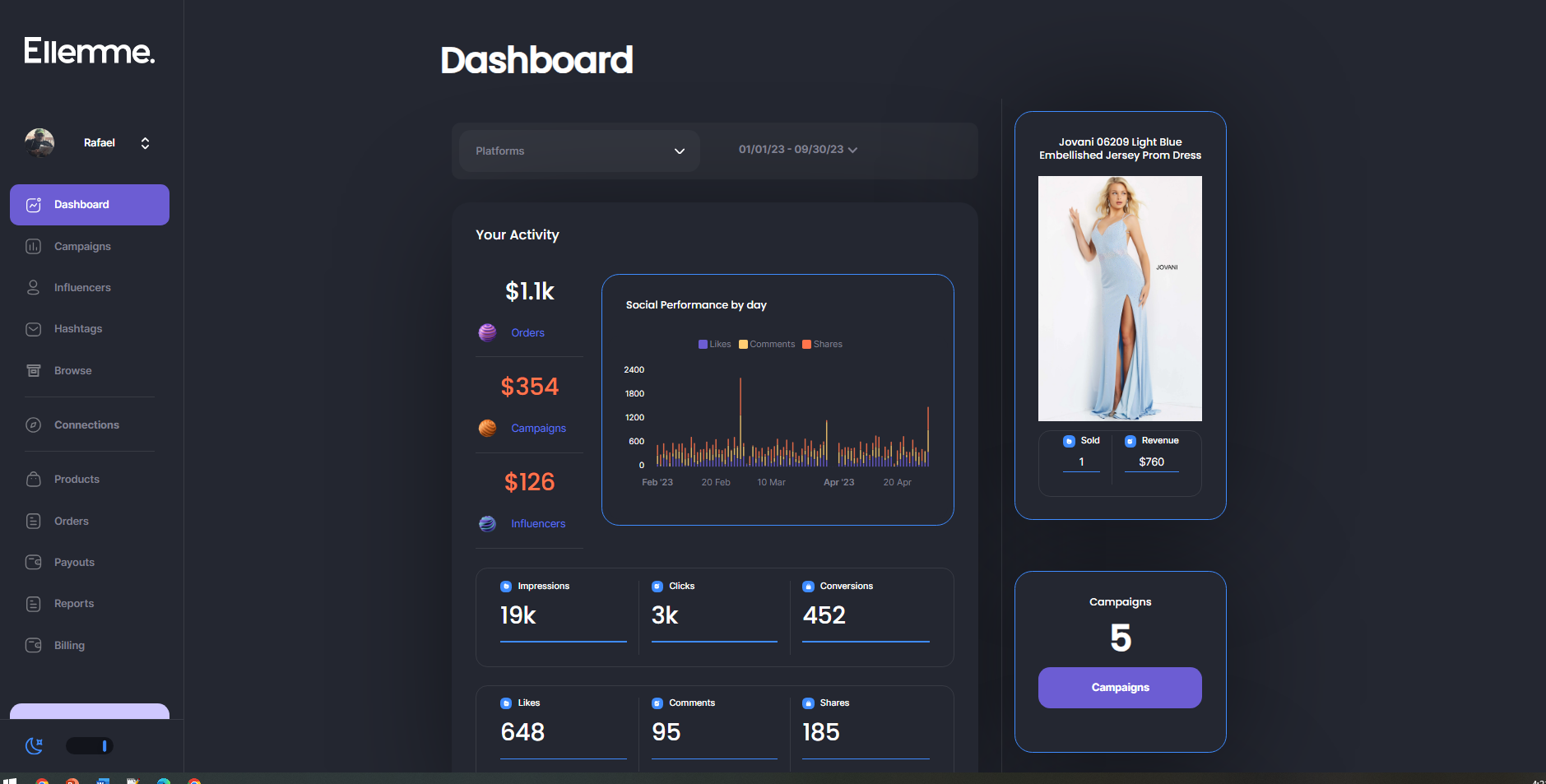This screenshot has height=784, width=1546.
Task: Toggle Comments series in chart legend
Action: 767,345
